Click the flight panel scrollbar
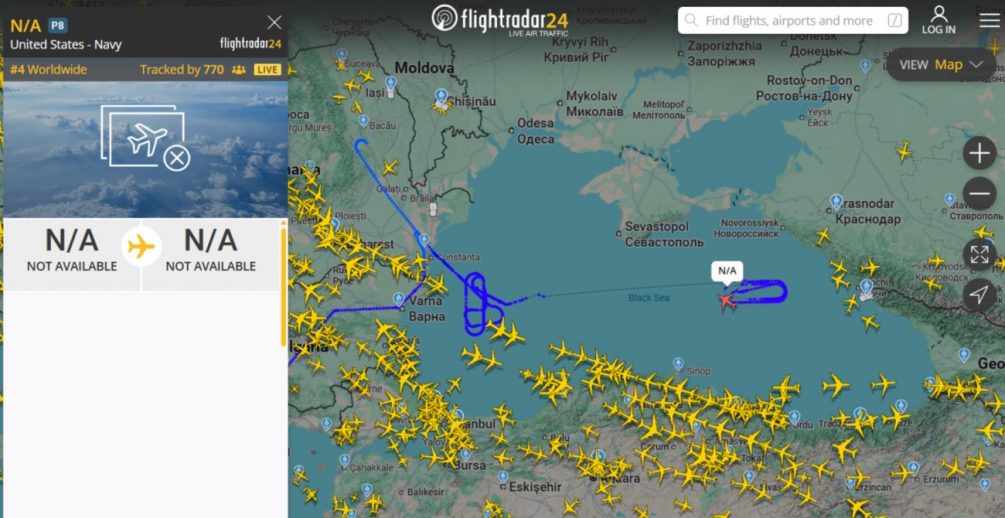 (283, 286)
